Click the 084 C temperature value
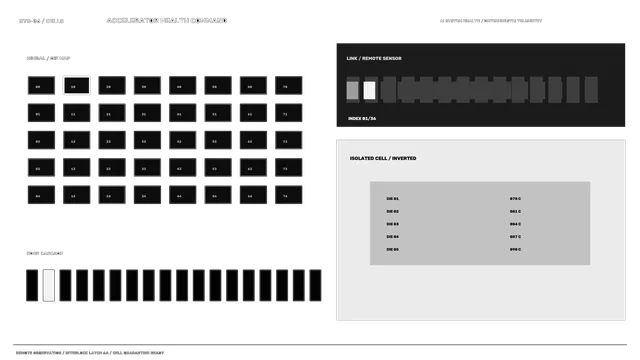The image size is (640, 360). tap(516, 224)
